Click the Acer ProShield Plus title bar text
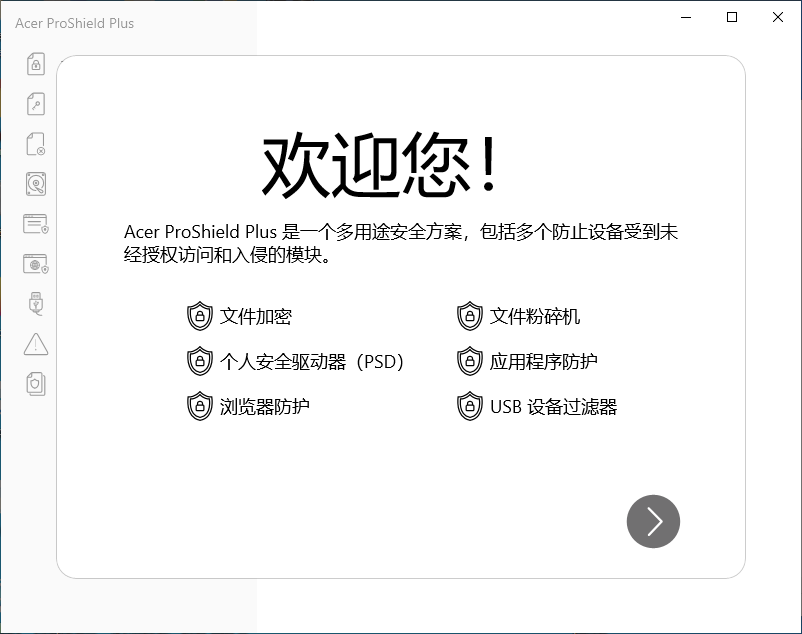This screenshot has height=634, width=802. [x=73, y=23]
